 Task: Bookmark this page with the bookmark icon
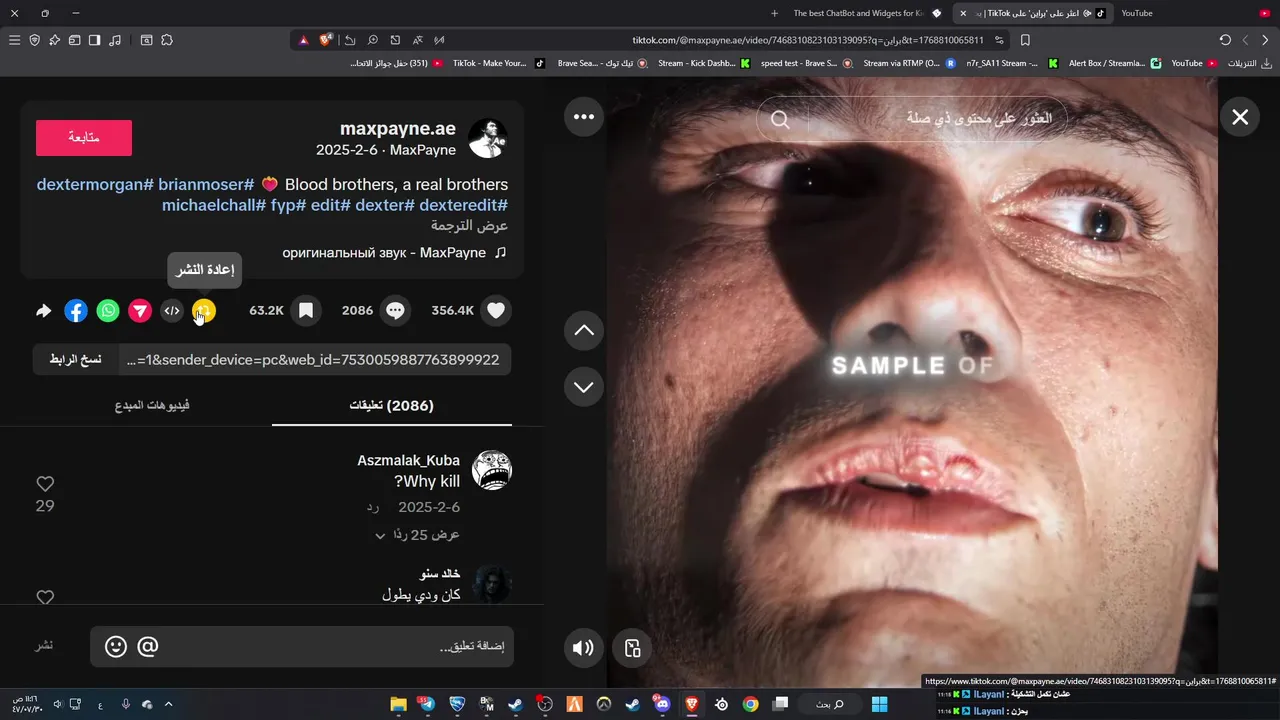click(x=1025, y=40)
